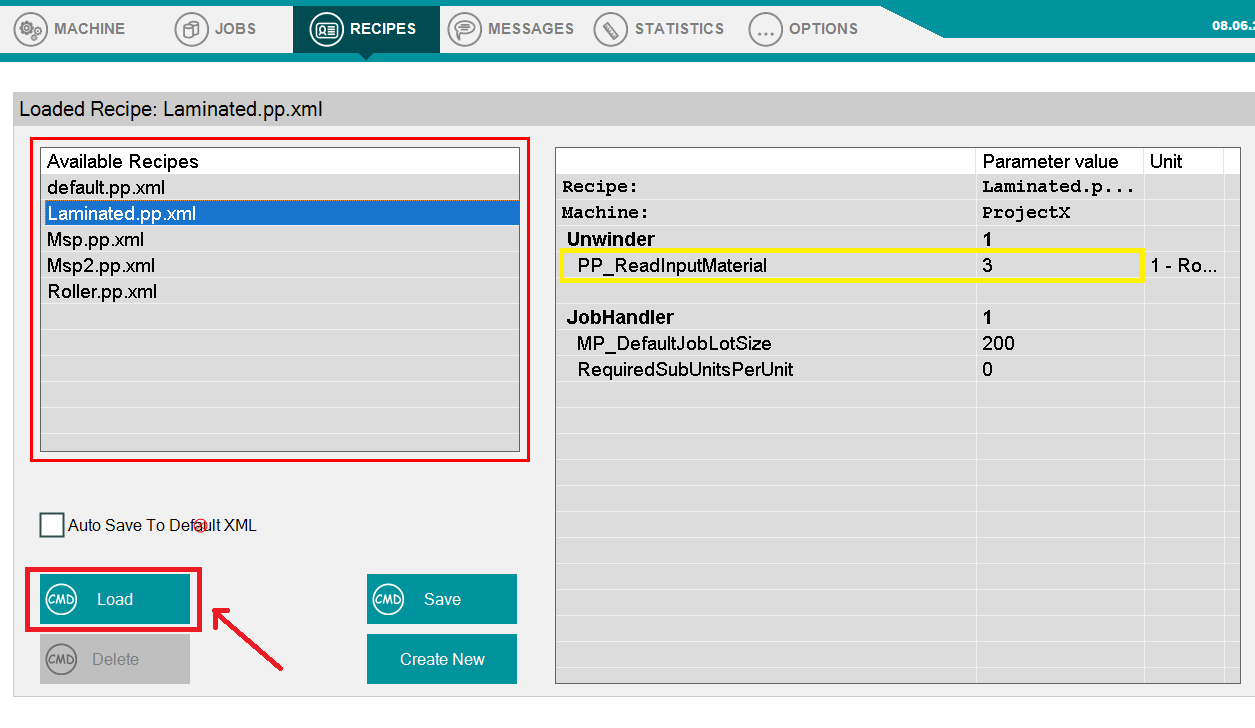1255x728 pixels.
Task: Click the gears icon on Machine tab
Action: coord(31,29)
